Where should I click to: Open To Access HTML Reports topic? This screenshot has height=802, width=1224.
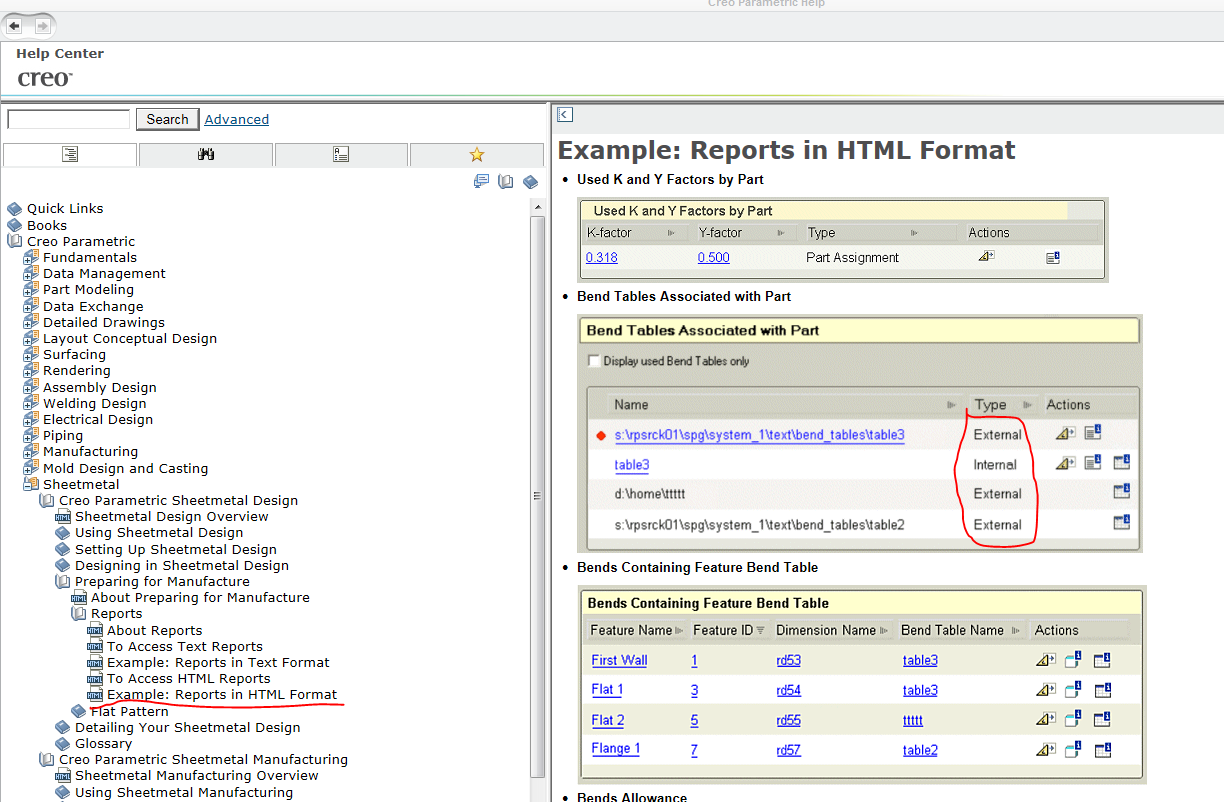(x=189, y=678)
